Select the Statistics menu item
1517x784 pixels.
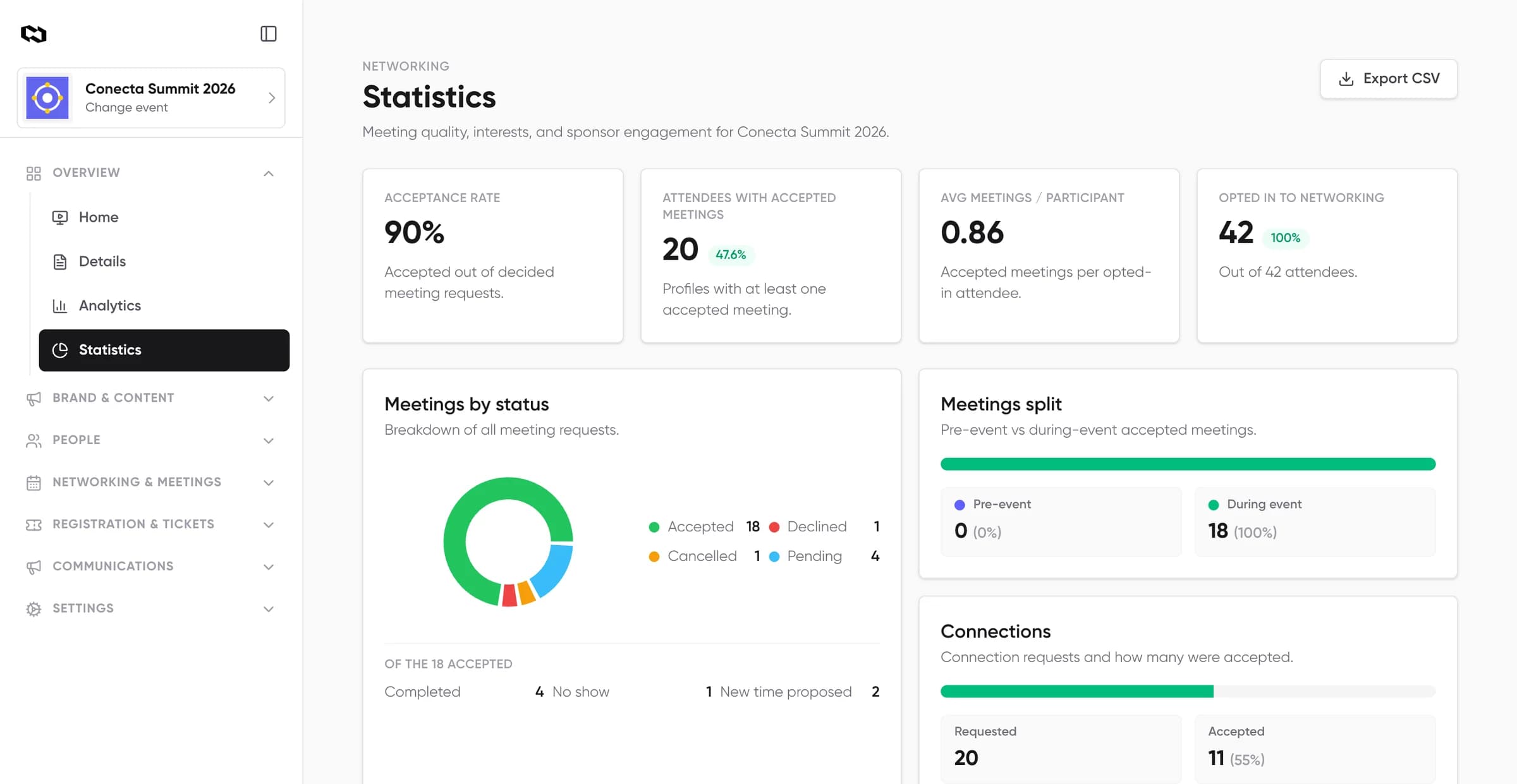(x=164, y=350)
